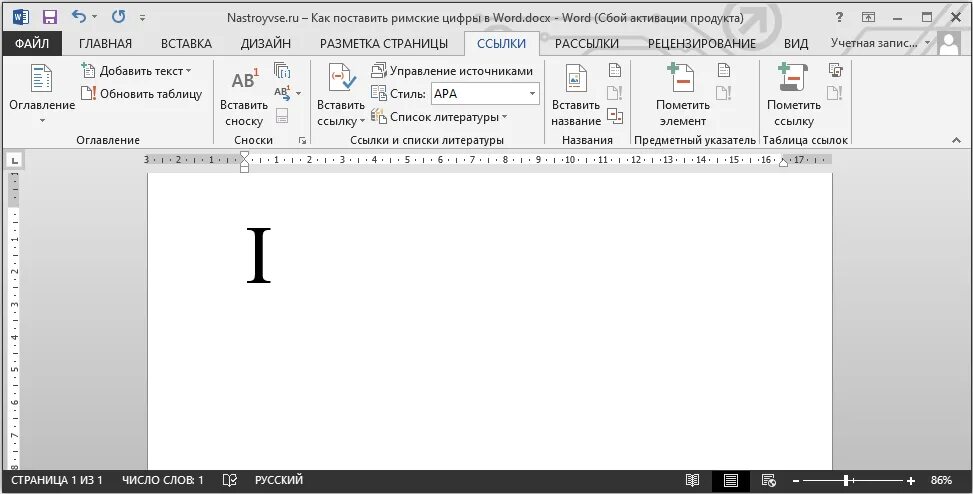
Task: Click Добавить текст dropdown
Action: (137, 71)
